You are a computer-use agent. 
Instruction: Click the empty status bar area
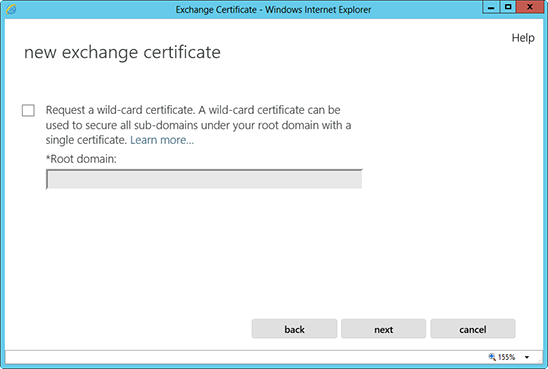click(245, 357)
